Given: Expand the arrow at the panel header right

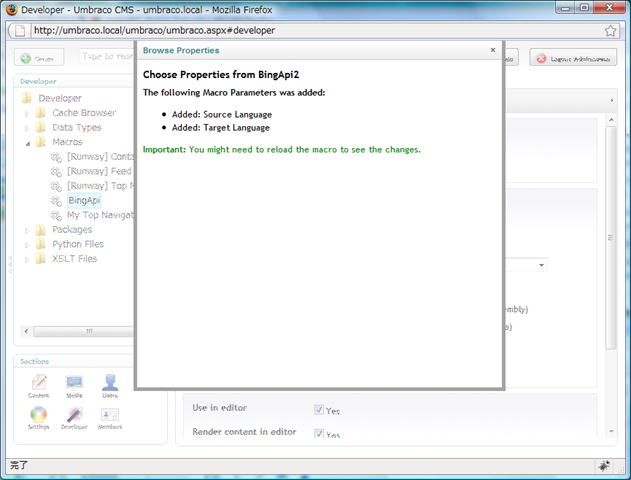Looking at the screenshot, I should 612,100.
